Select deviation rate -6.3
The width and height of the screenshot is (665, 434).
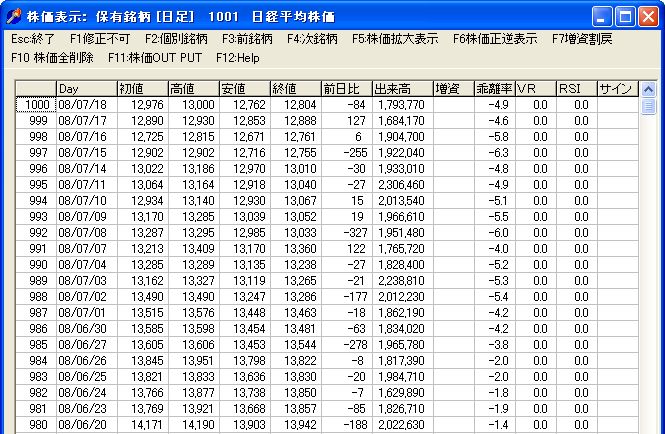(495, 153)
